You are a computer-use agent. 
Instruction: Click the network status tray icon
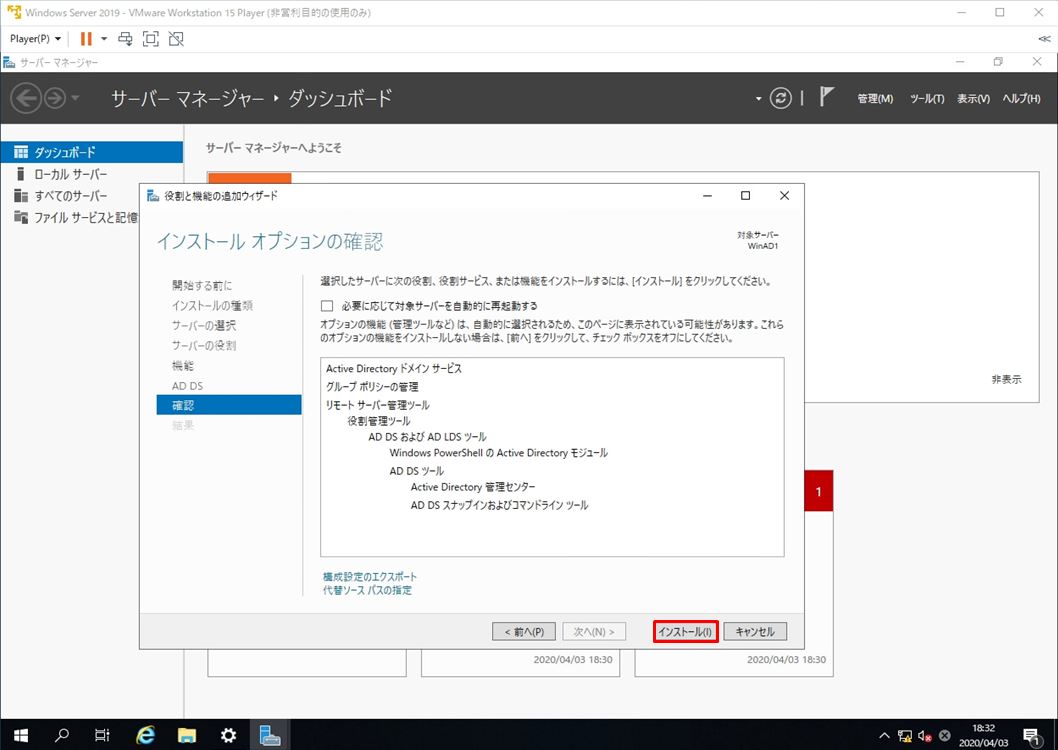(905, 736)
